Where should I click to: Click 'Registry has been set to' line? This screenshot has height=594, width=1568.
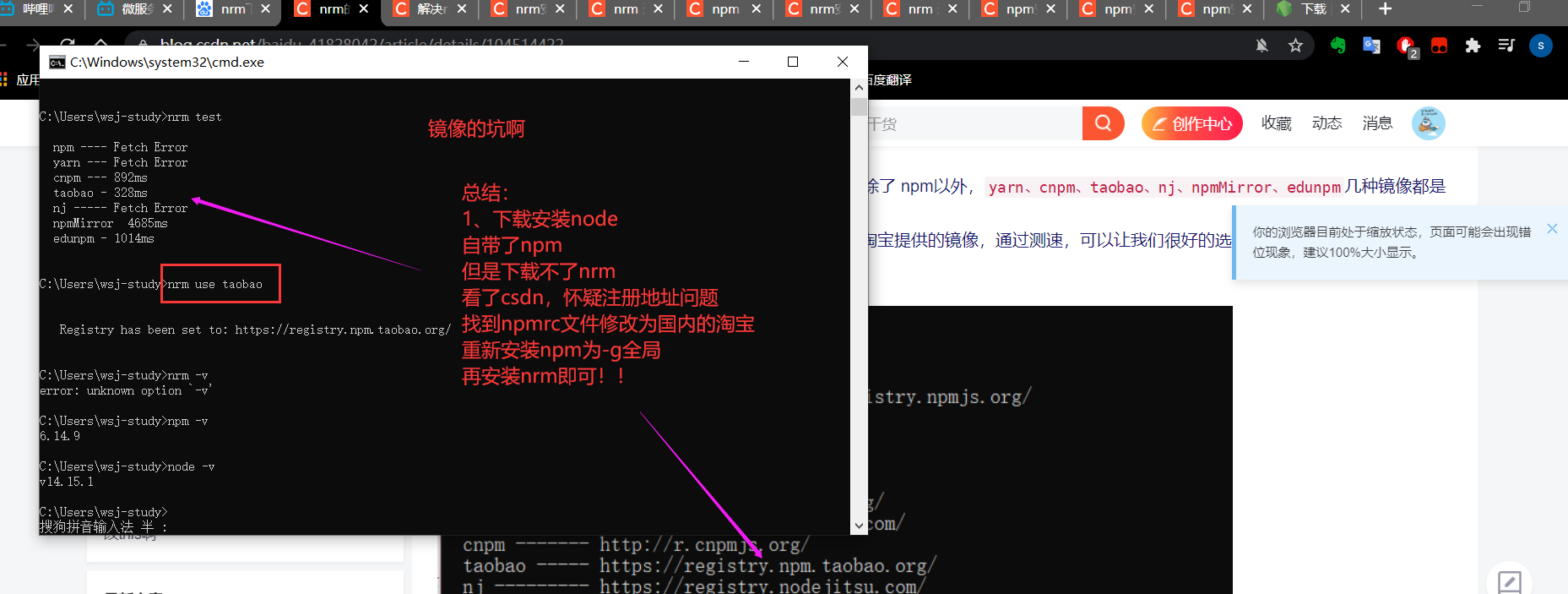pos(255,330)
